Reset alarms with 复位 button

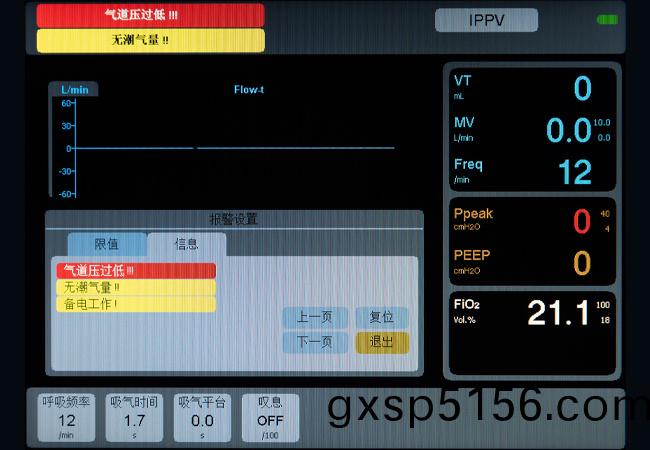pyautogui.click(x=382, y=317)
